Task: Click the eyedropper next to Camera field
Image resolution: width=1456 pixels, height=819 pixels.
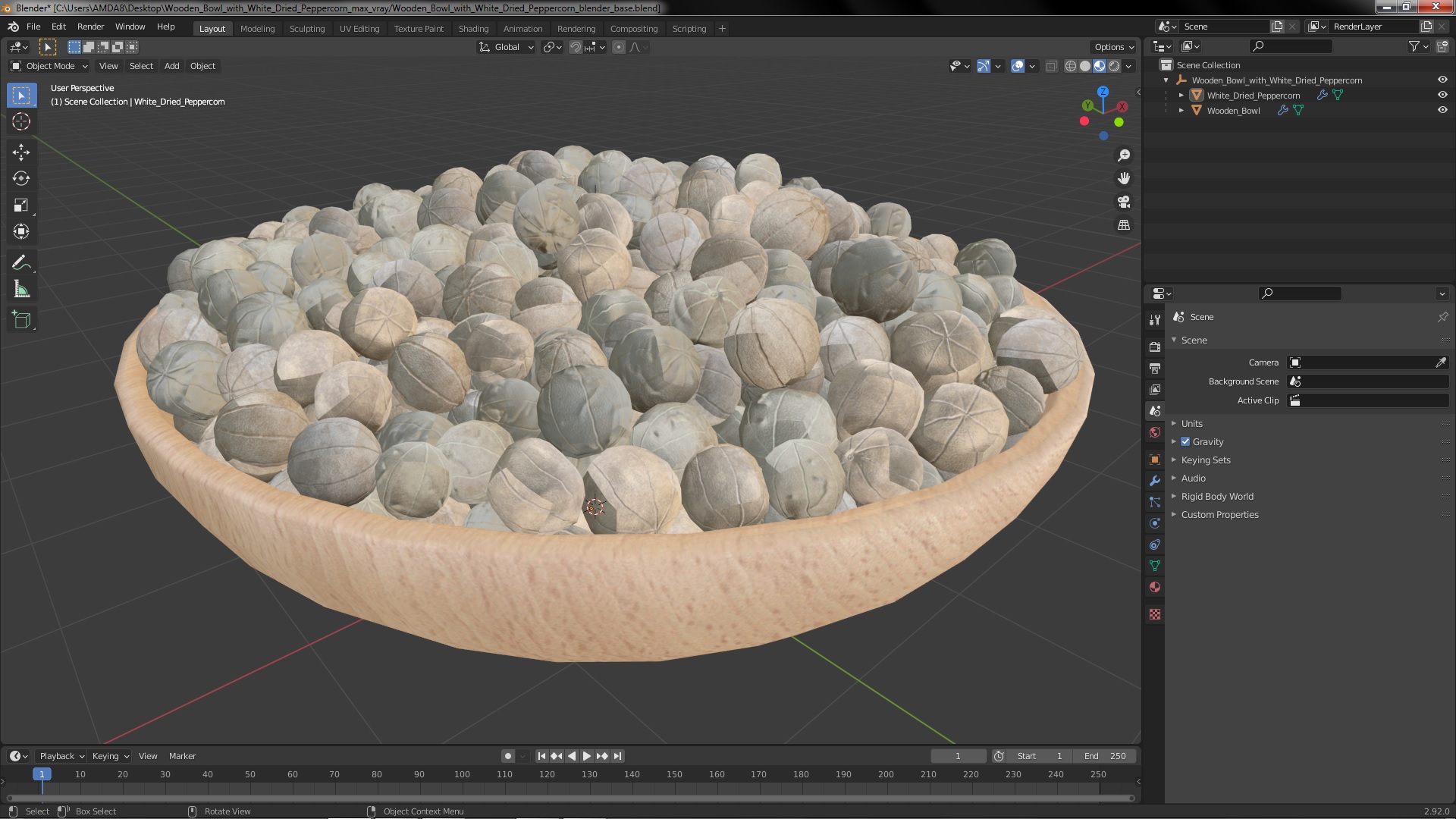Action: click(x=1441, y=362)
